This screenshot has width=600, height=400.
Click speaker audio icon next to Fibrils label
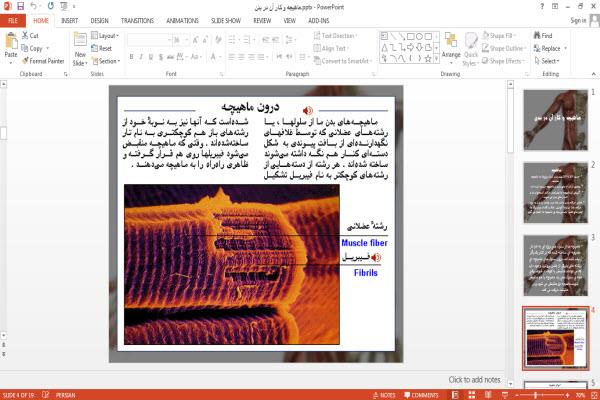click(376, 258)
